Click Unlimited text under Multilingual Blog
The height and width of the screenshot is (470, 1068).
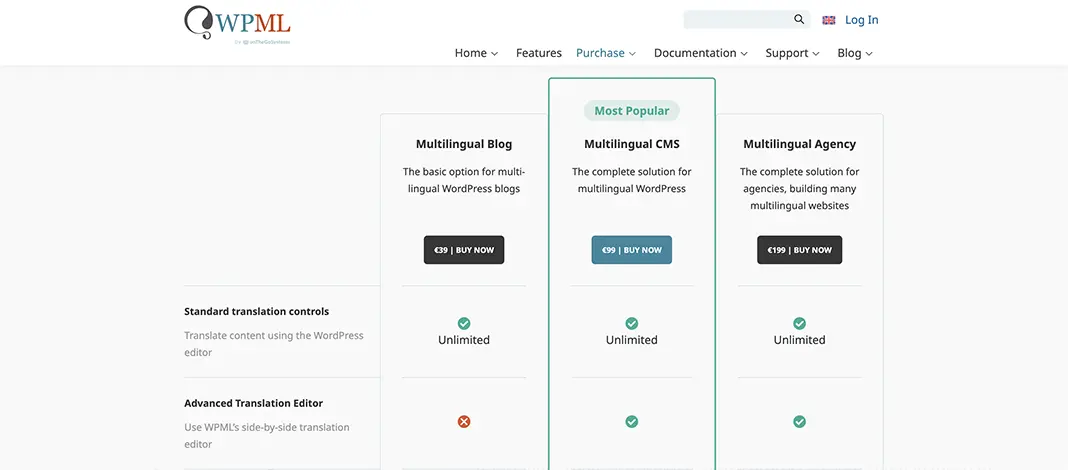(x=464, y=340)
